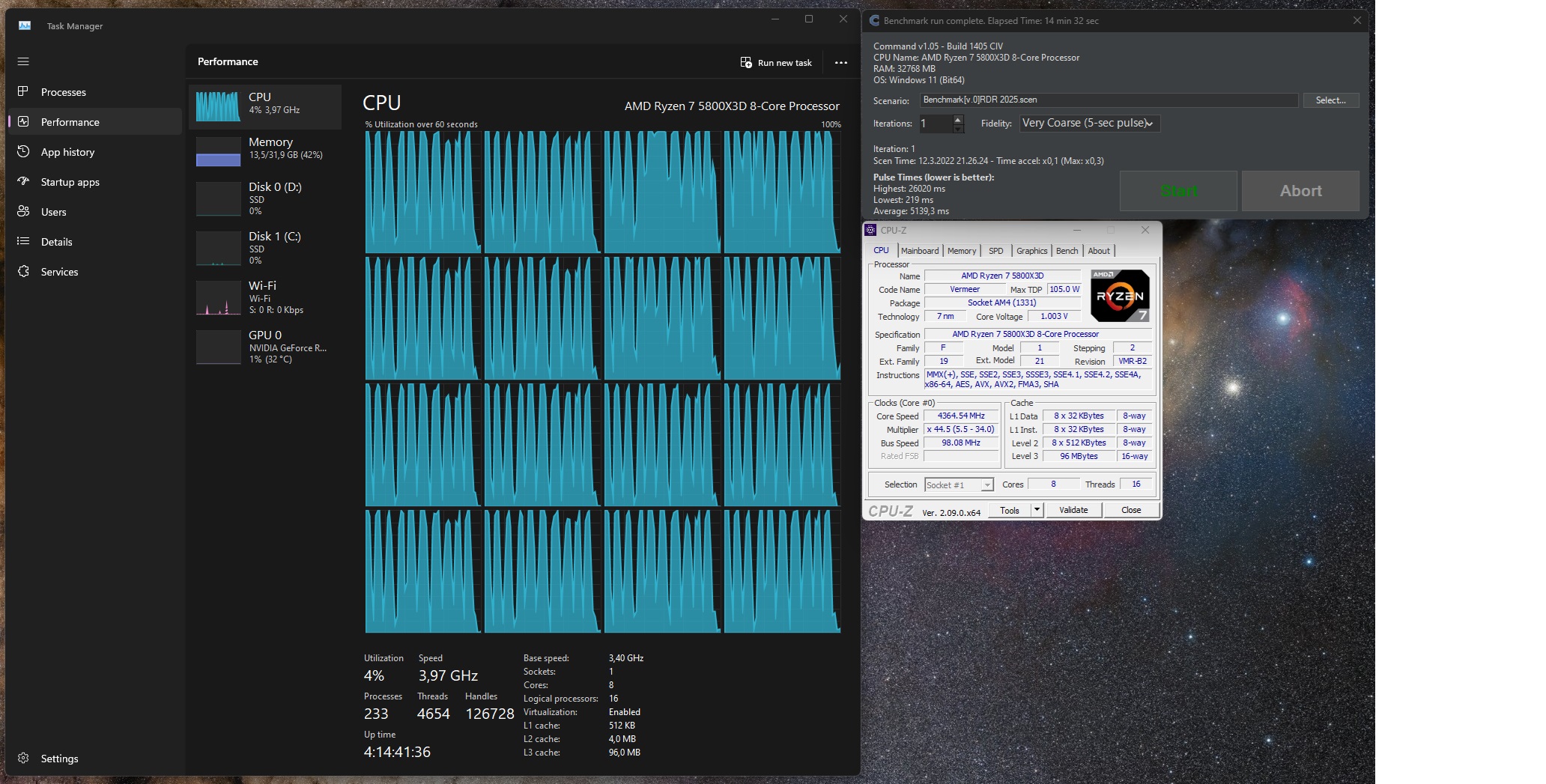Click the Core Speed value 4364.54 MHz

[961, 416]
